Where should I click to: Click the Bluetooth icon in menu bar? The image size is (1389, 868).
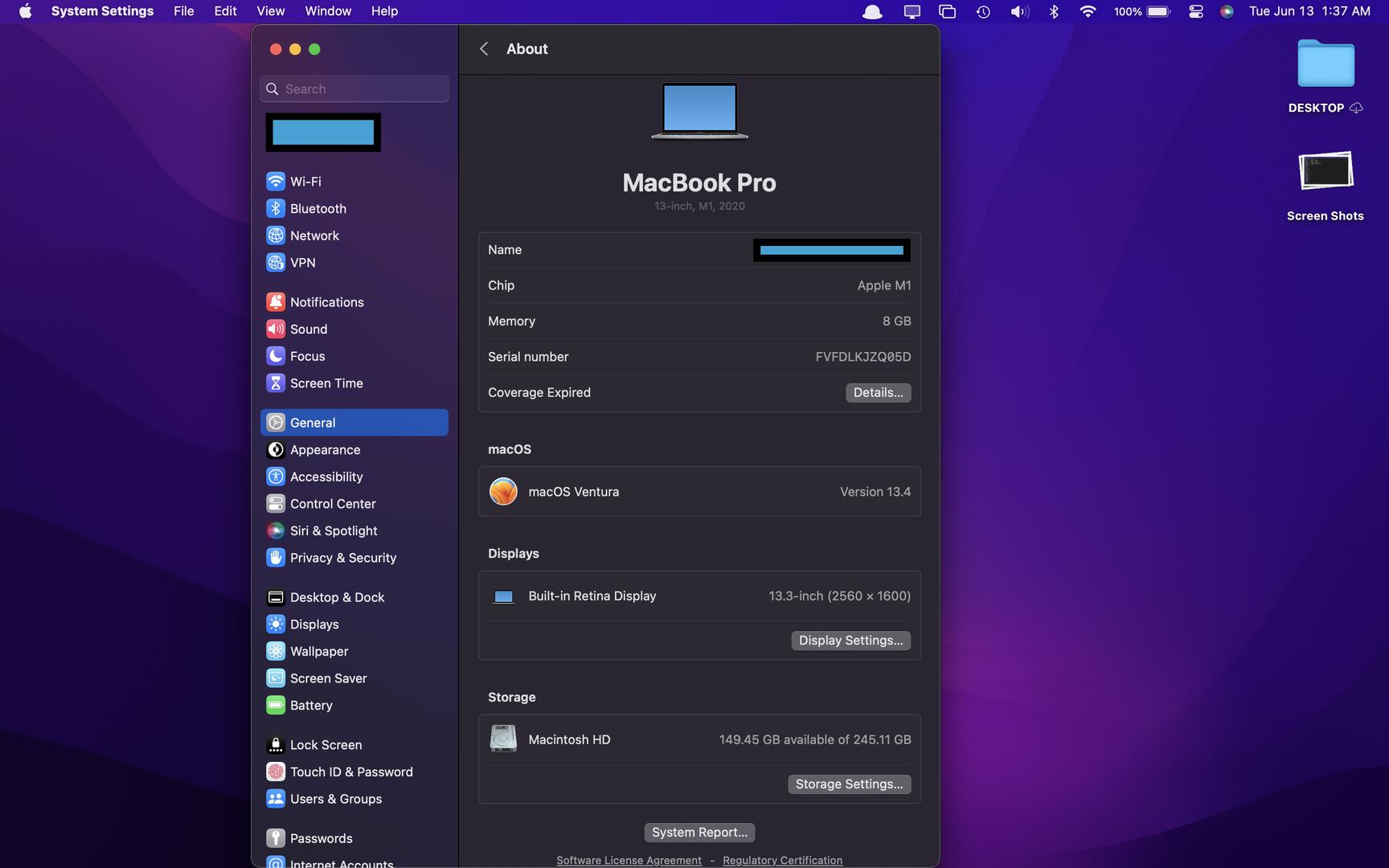pos(1054,11)
